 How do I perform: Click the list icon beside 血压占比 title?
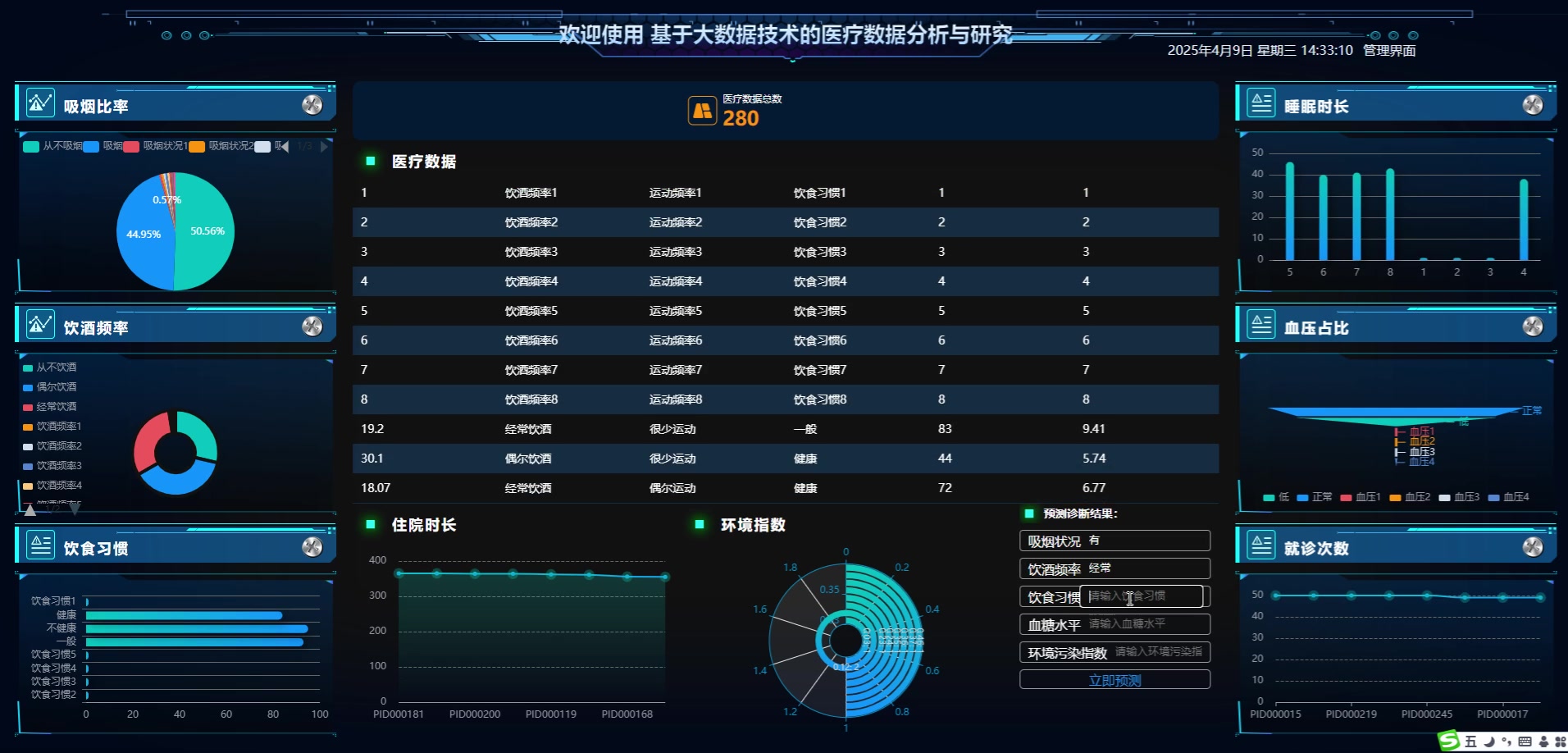point(1261,325)
